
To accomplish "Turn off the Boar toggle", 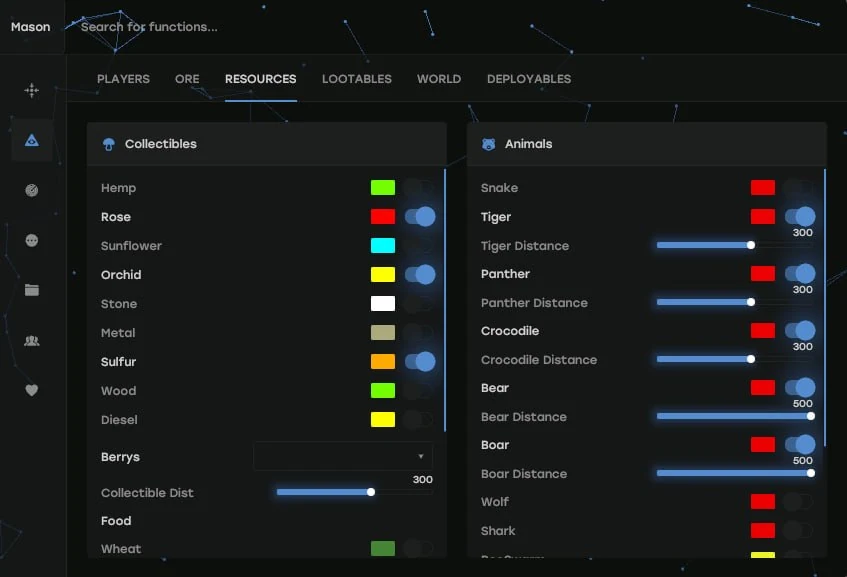I will click(800, 445).
